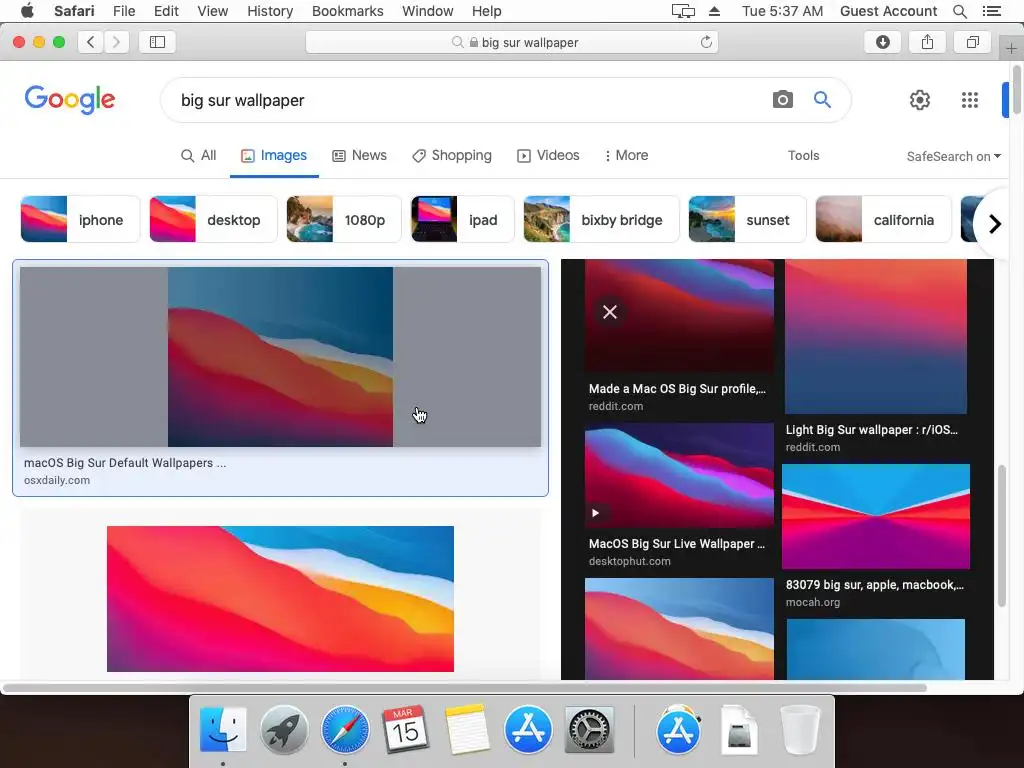The height and width of the screenshot is (768, 1024).
Task: Search by image with camera icon
Action: [782, 99]
